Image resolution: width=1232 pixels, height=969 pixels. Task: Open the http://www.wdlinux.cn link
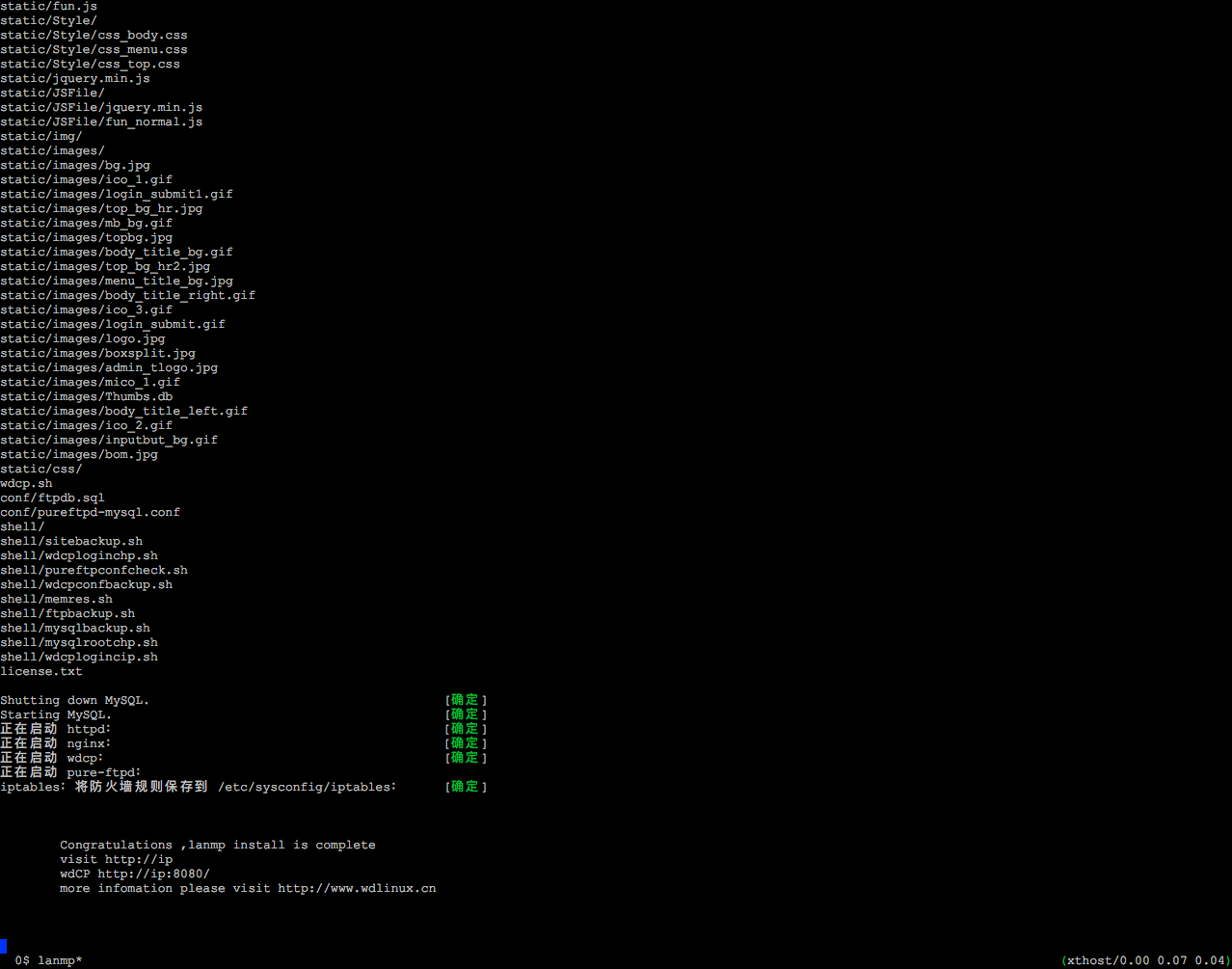357,888
